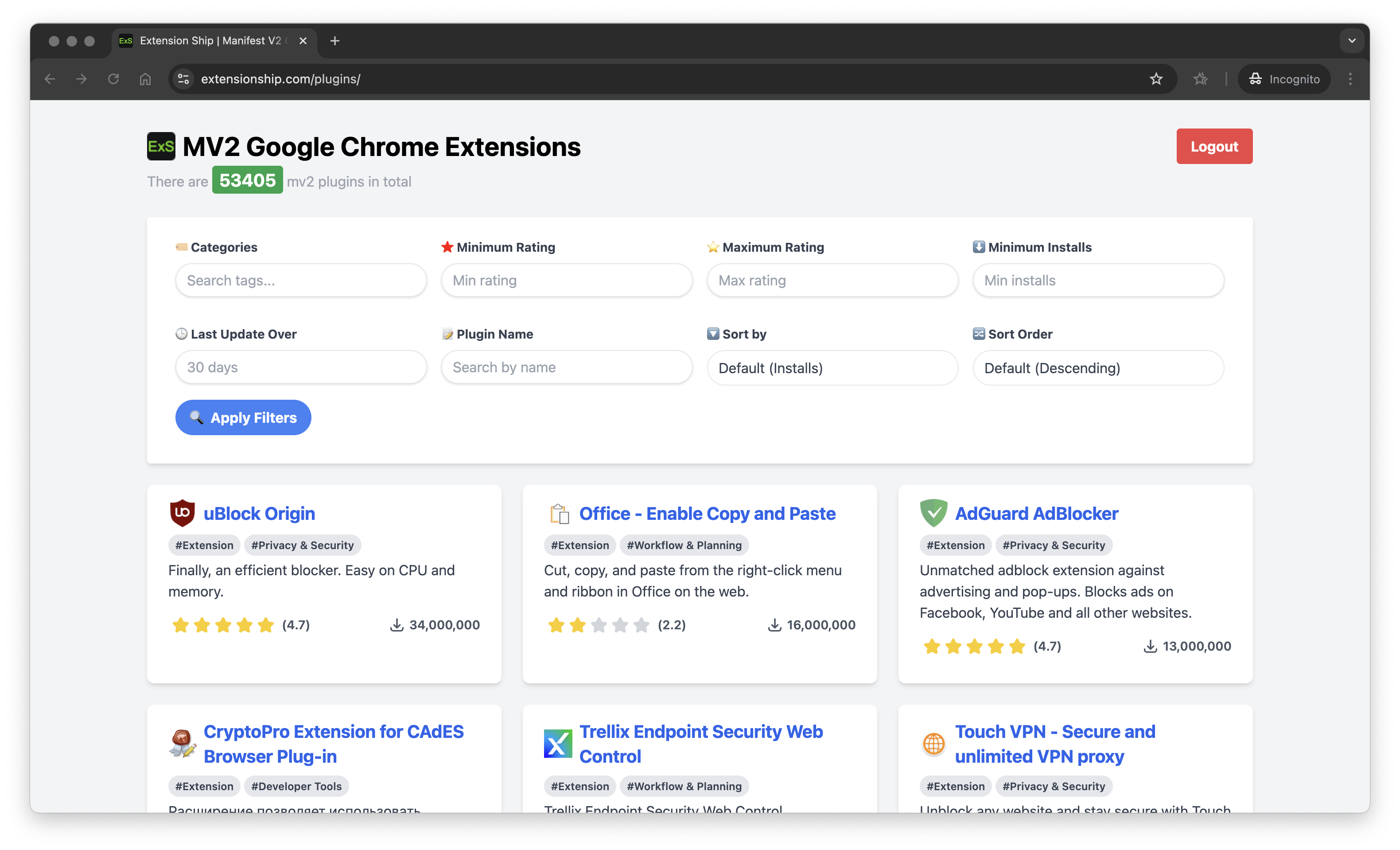Click the Incognito indicator
1400x850 pixels.
point(1284,79)
